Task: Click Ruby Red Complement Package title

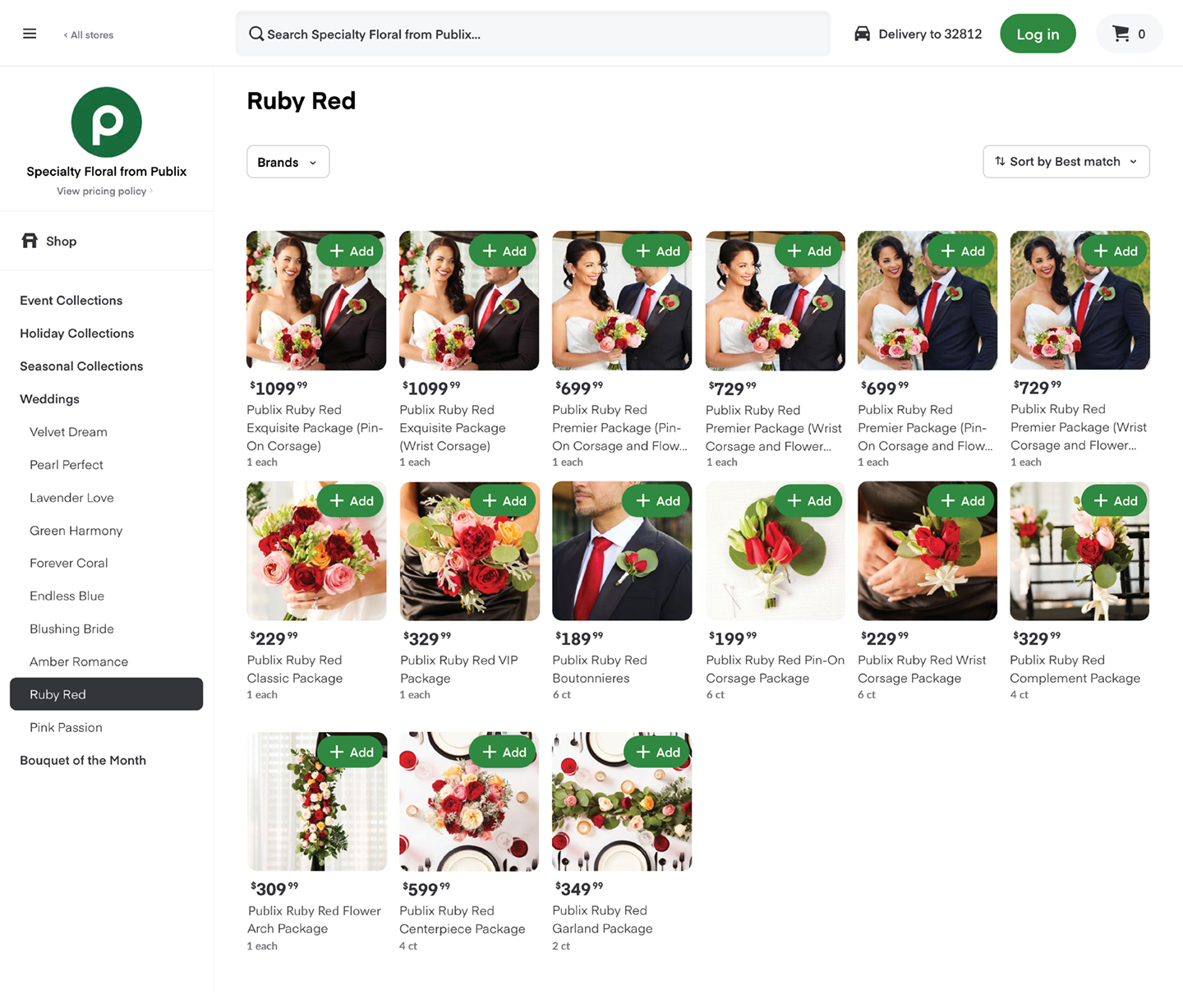Action: pos(1075,670)
